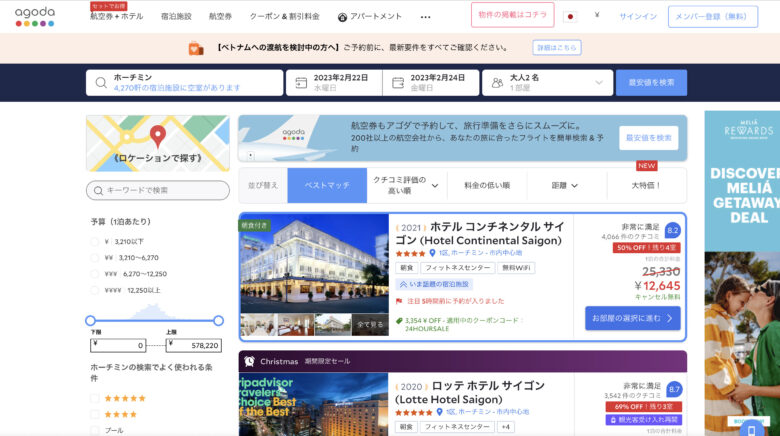Screen dimensions: 780x436
Task: Click 詳細はこちら on the Vietnam notice
Action: tap(557, 48)
